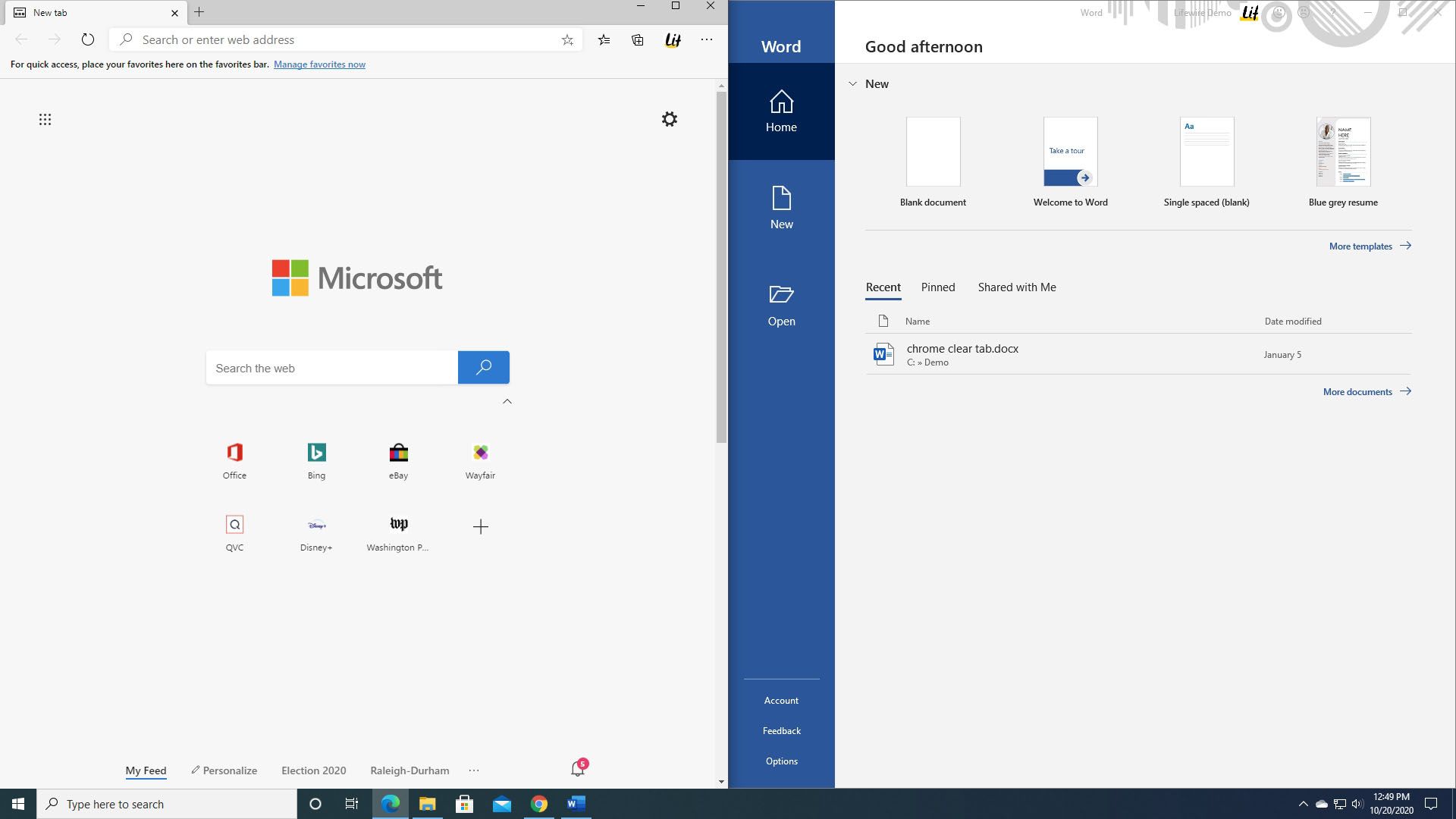Image resolution: width=1456 pixels, height=819 pixels.
Task: Open Chrome browser taskbar icon
Action: [539, 803]
